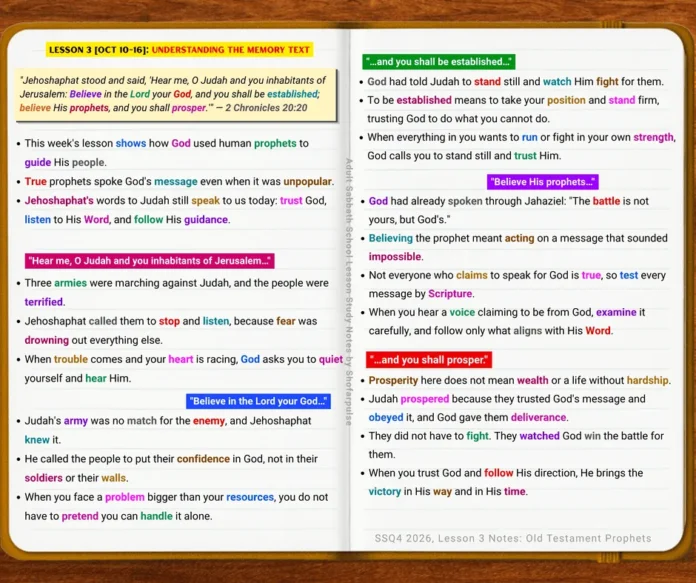Select the magenta word 'time' ending the notes
This screenshot has width=696, height=583.
[x=514, y=492]
